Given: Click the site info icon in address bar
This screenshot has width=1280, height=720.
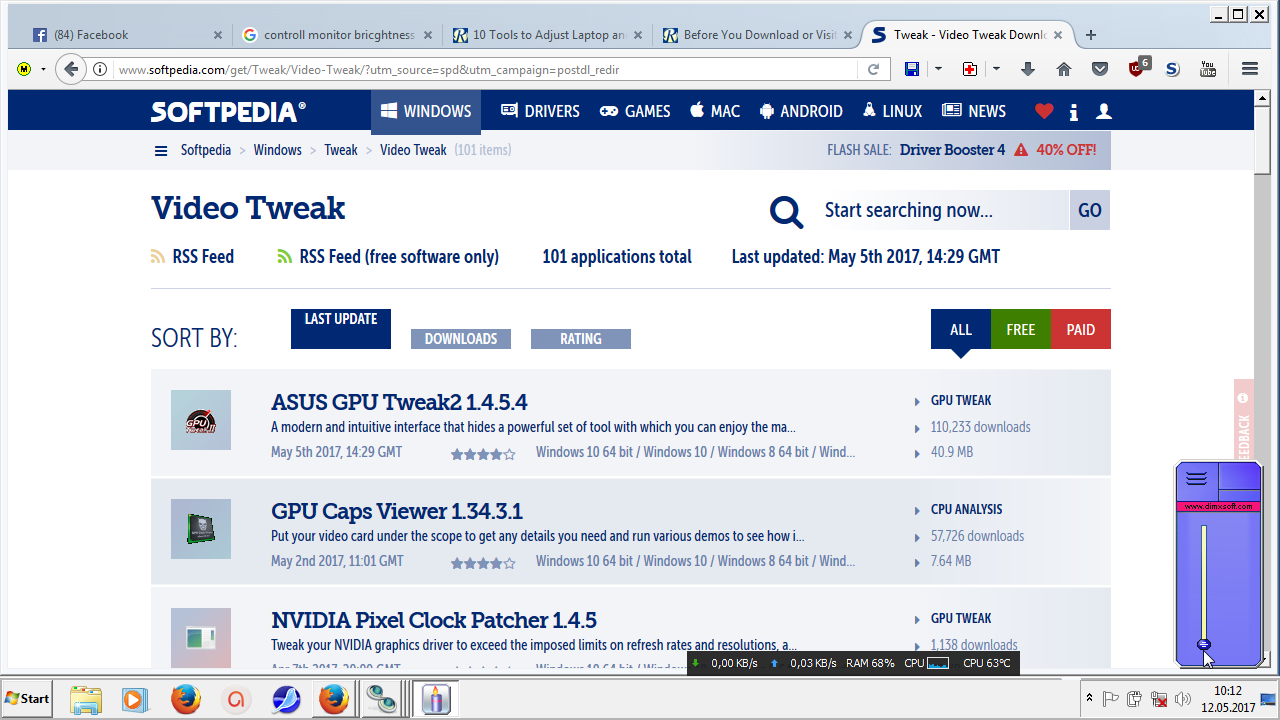Looking at the screenshot, I should click(100, 69).
